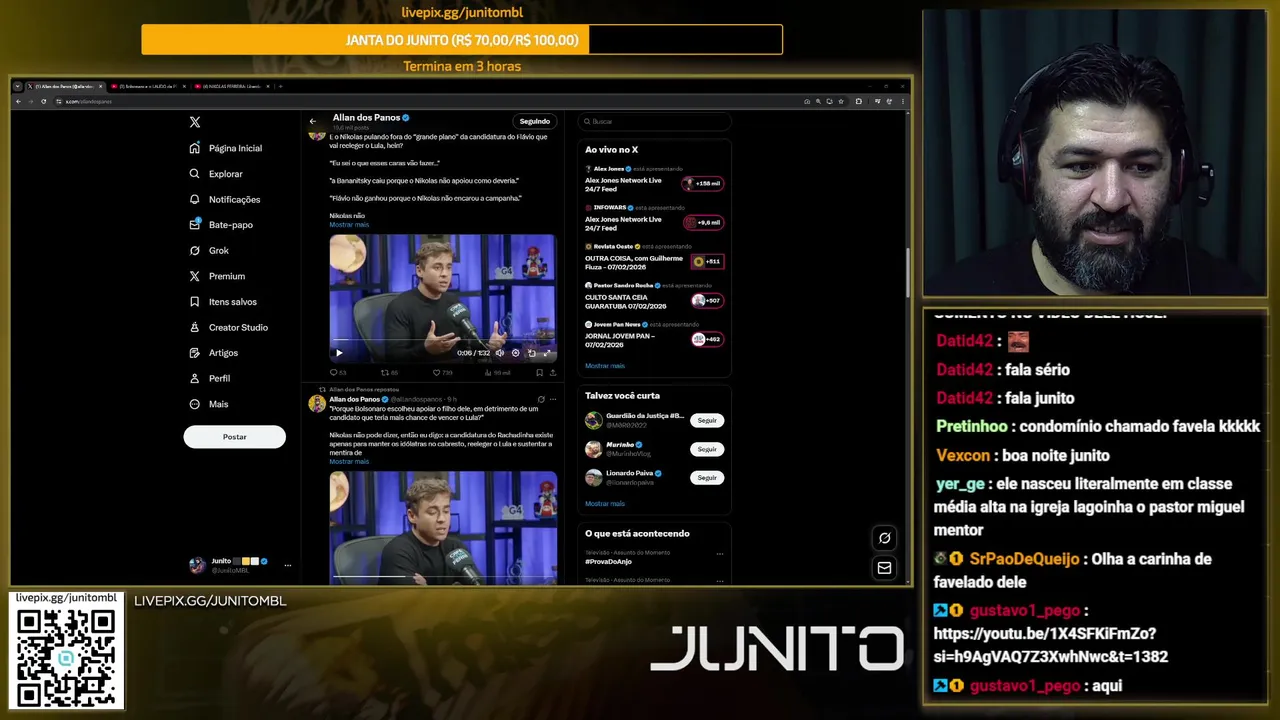Image resolution: width=1280 pixels, height=720 pixels.
Task: Switch to the NIKOLAS FERREIRA tab
Action: click(x=232, y=86)
